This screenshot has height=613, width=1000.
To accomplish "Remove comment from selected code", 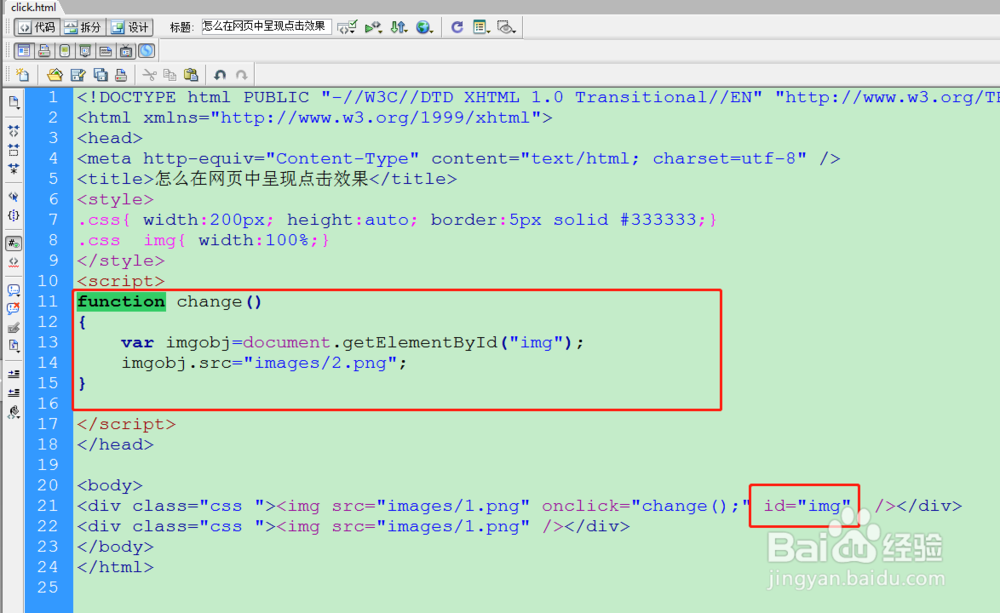I will 13,309.
